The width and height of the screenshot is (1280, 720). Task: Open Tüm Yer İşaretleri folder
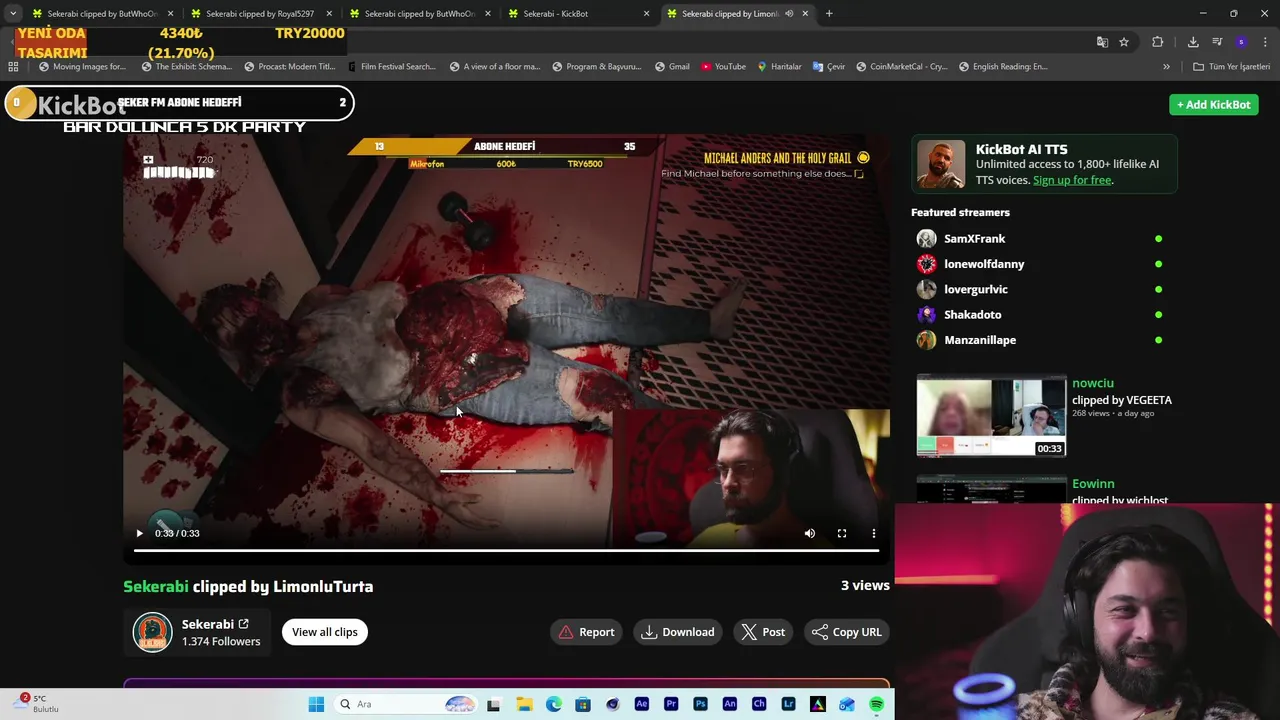pyautogui.click(x=1232, y=67)
